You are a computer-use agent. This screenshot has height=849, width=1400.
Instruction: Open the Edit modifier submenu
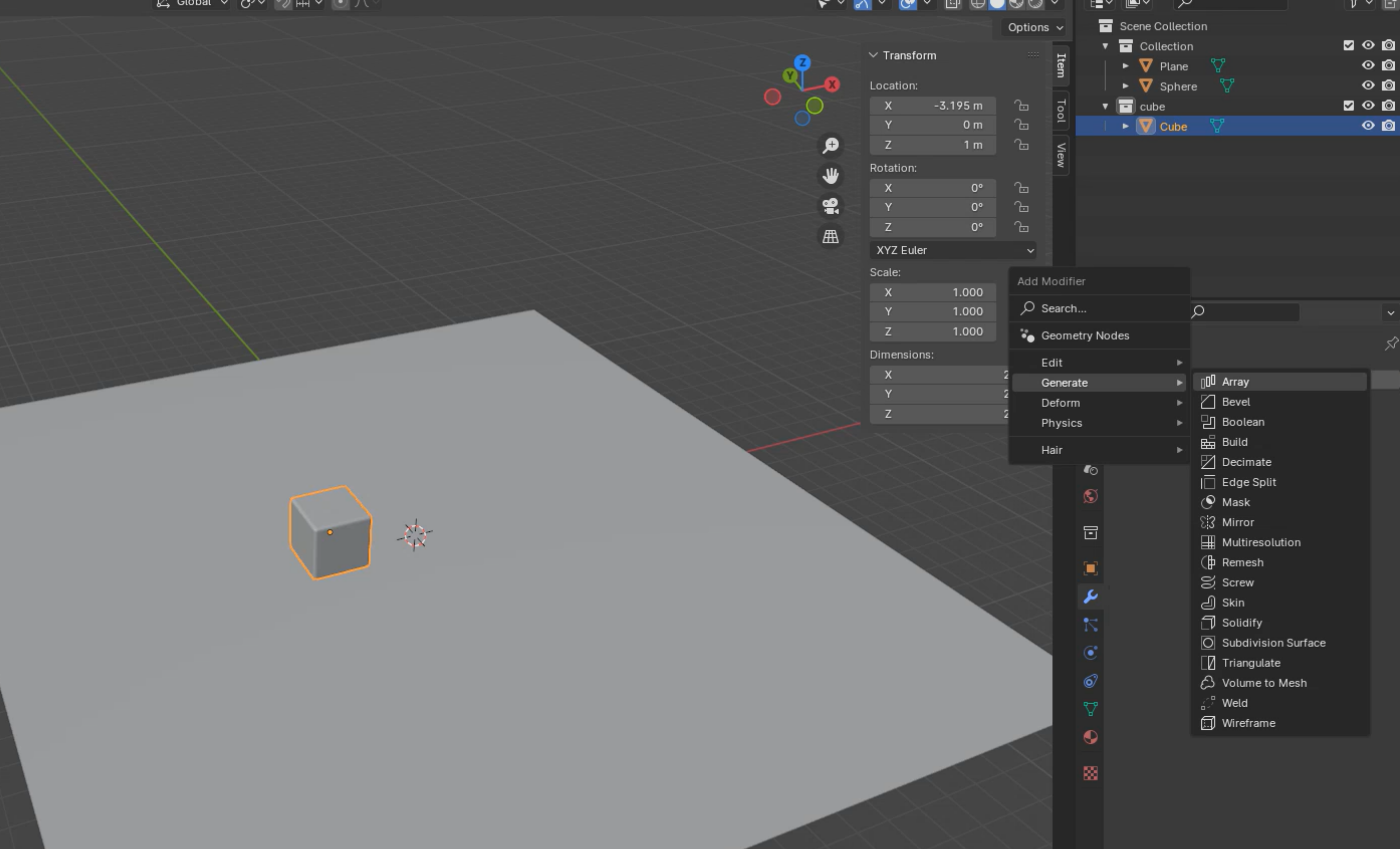[1100, 362]
